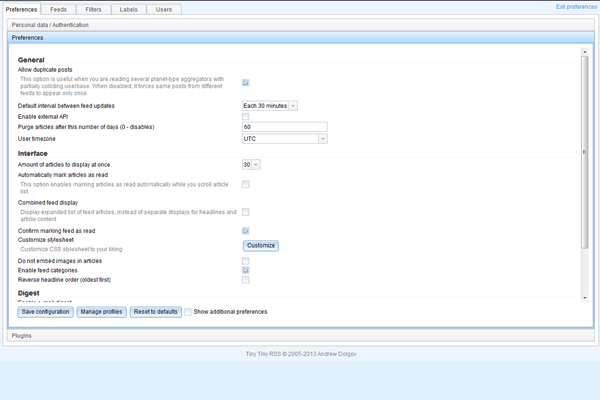Enable the external API checkbox
Screen dimensions: 600x400
(x=246, y=117)
